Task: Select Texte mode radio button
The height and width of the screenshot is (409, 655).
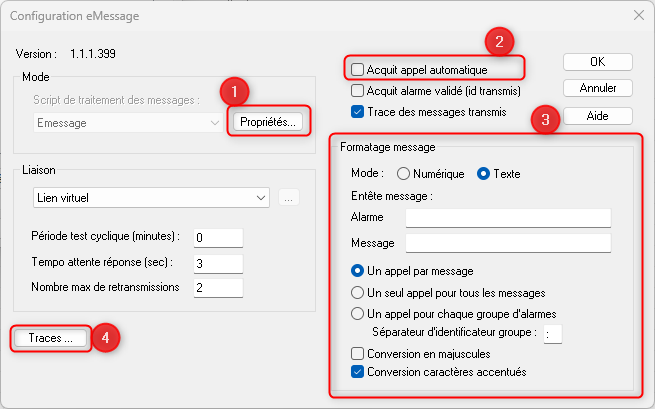Action: 484,173
